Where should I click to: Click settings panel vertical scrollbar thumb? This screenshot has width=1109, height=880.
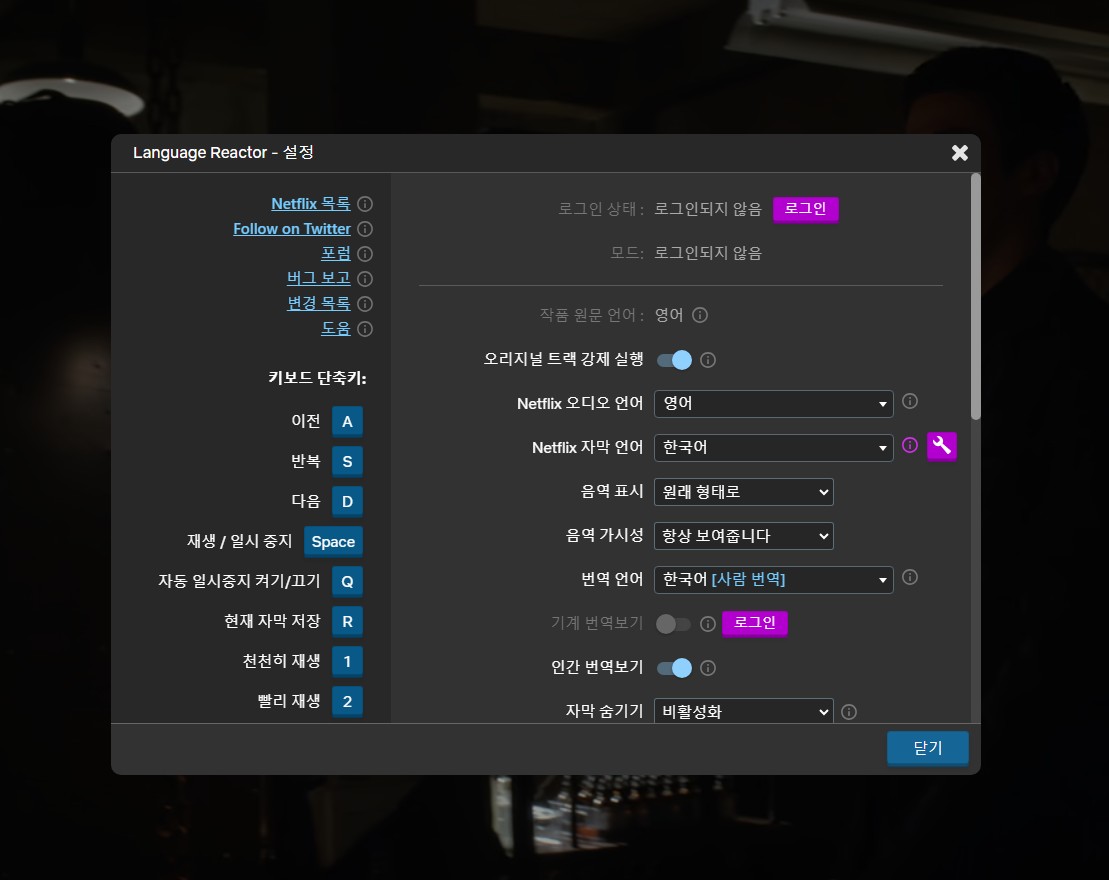[x=975, y=297]
